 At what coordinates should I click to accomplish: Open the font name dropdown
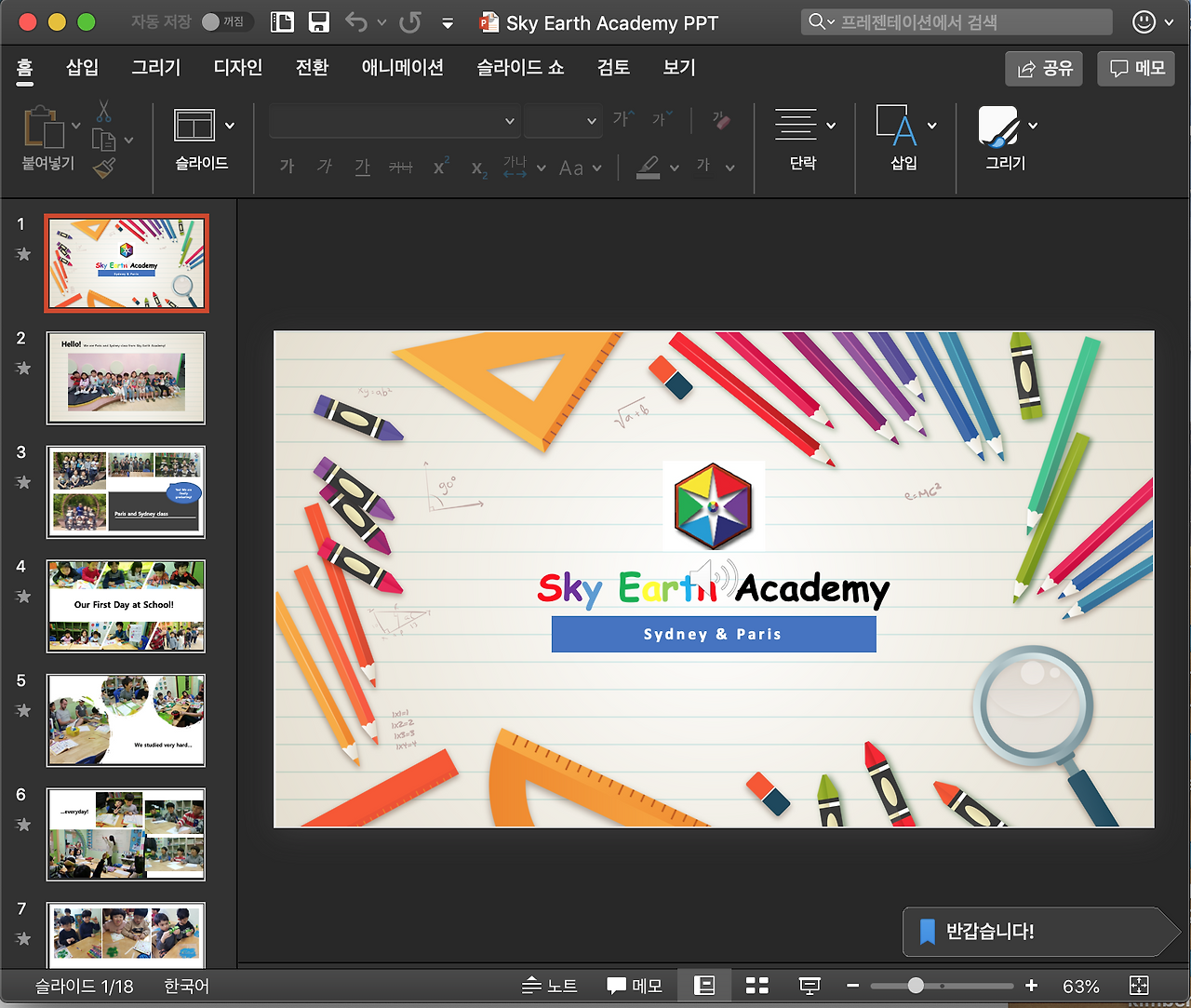pos(509,121)
